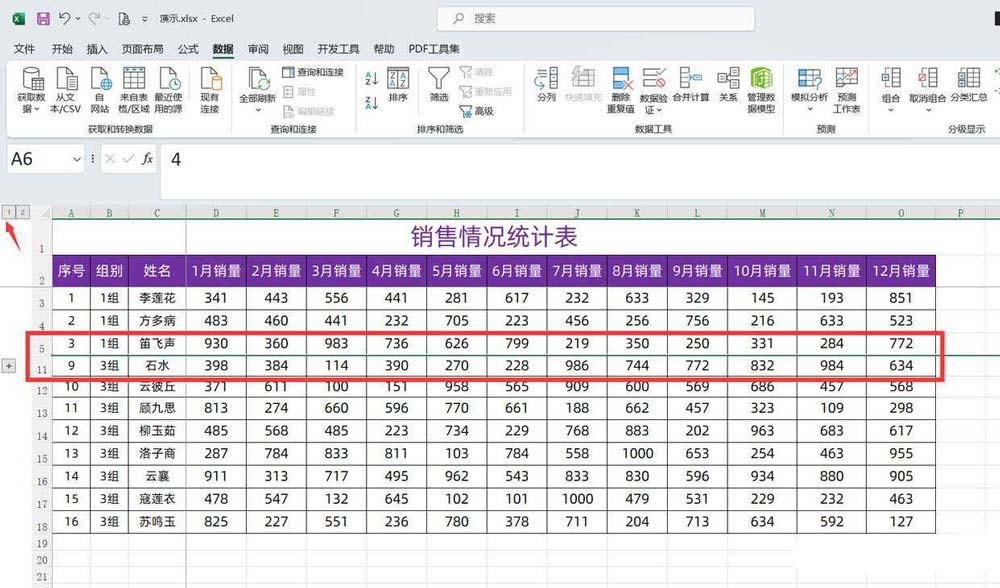Select cell containing 苗飞声
This screenshot has height=588, width=1000.
[157, 345]
